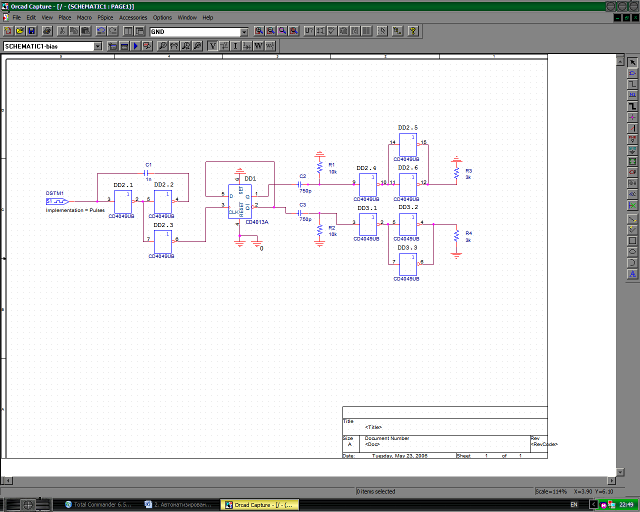
Task: Expand the GND part dropdown list
Action: 244,32
